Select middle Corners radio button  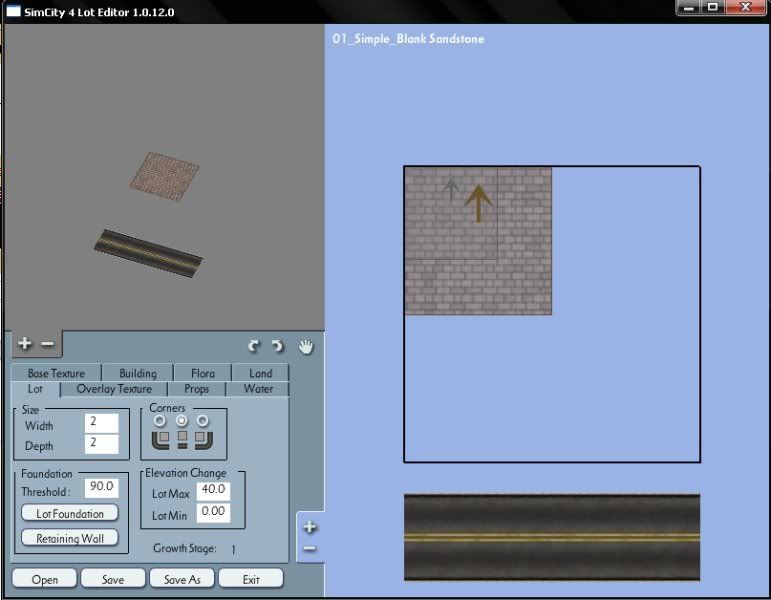(182, 421)
